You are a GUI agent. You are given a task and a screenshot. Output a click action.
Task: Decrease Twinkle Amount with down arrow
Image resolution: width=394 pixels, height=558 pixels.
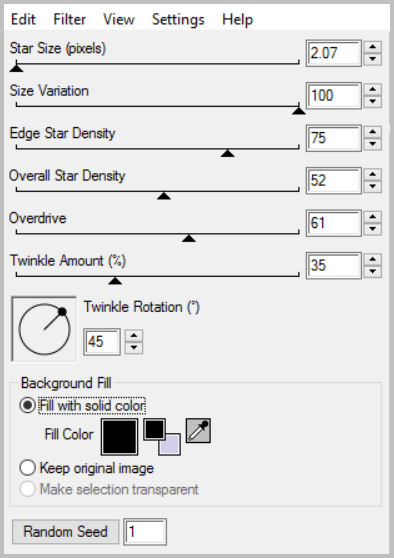click(x=373, y=271)
